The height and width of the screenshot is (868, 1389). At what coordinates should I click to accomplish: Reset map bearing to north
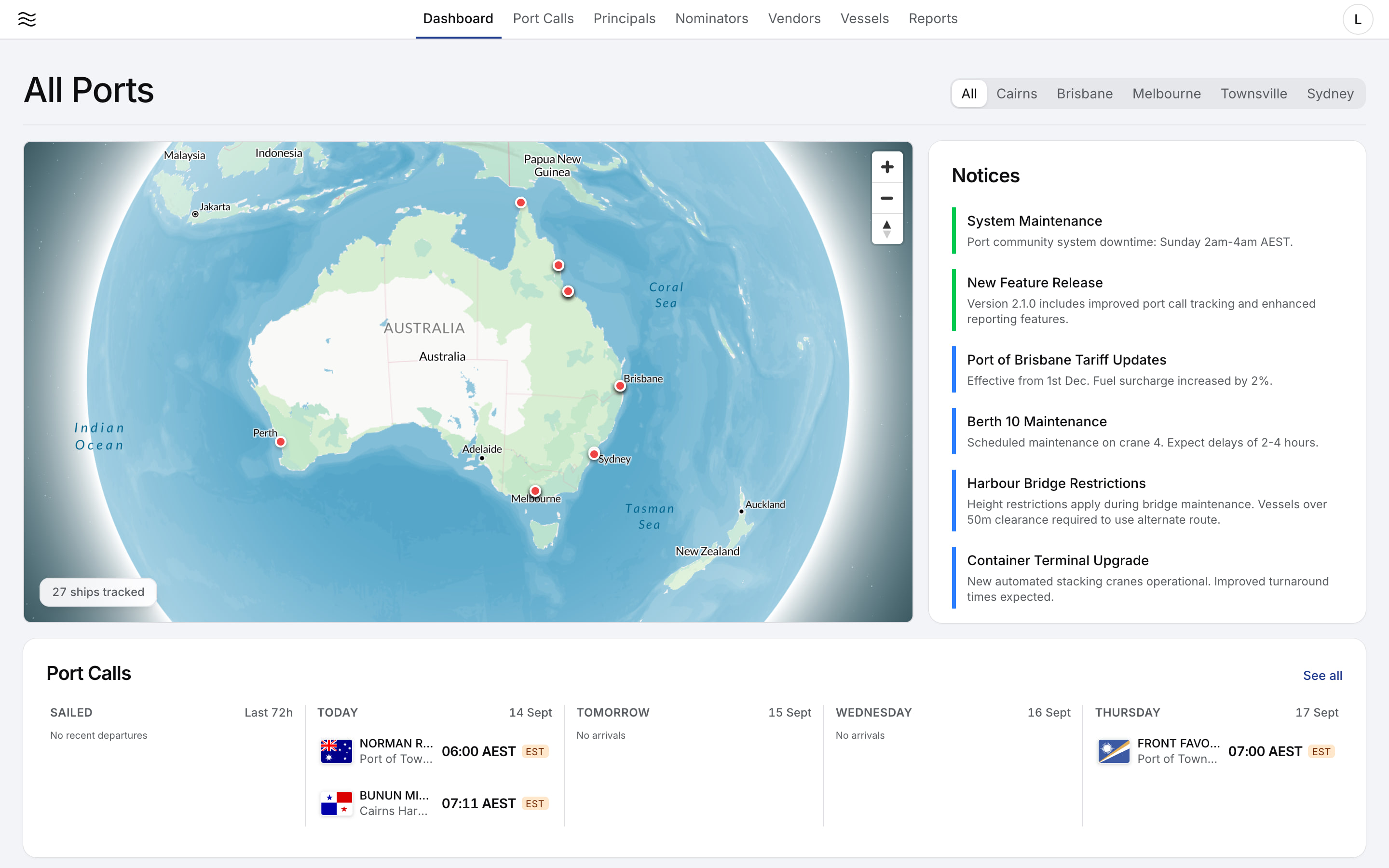click(x=887, y=229)
